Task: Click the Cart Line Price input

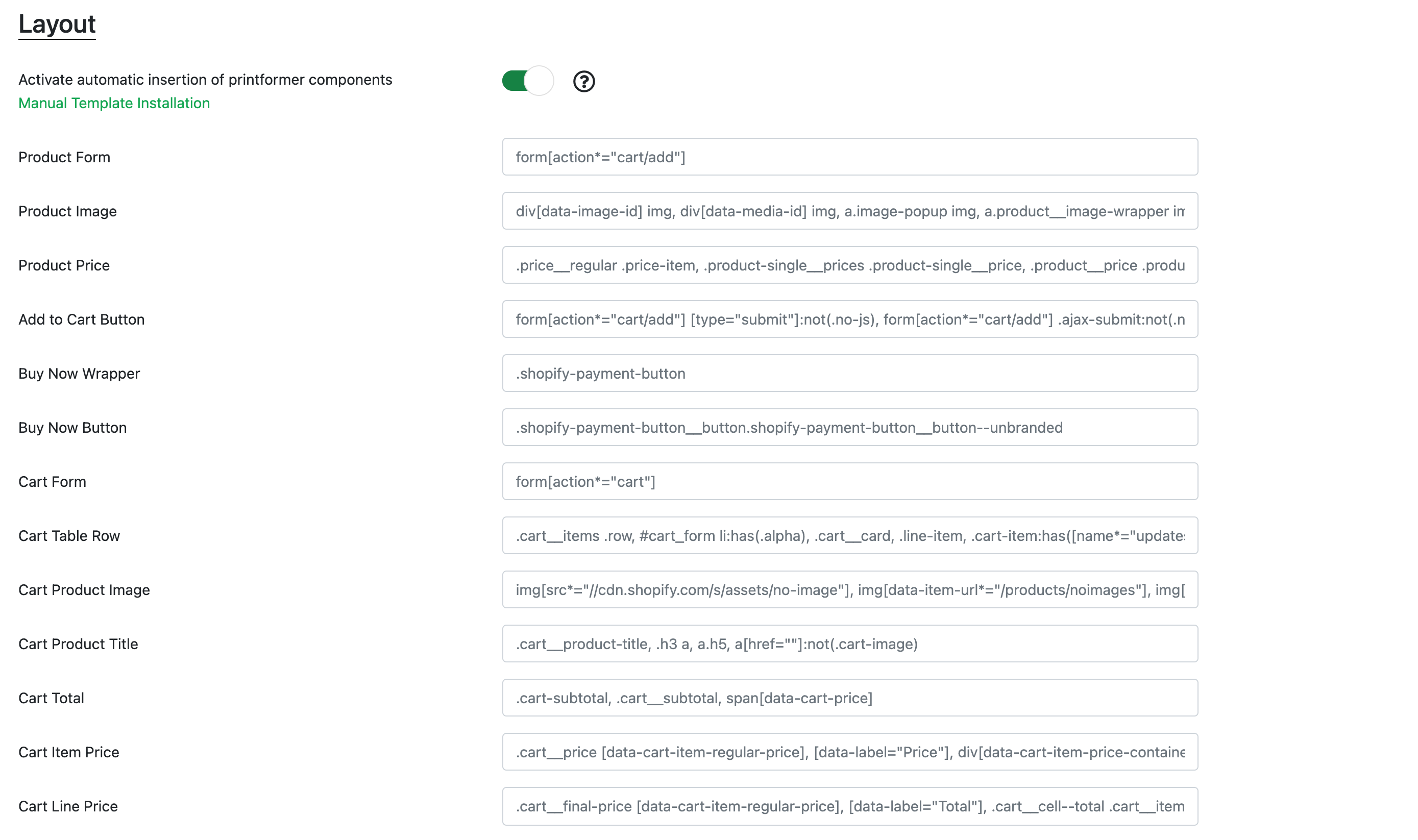Action: 849,805
